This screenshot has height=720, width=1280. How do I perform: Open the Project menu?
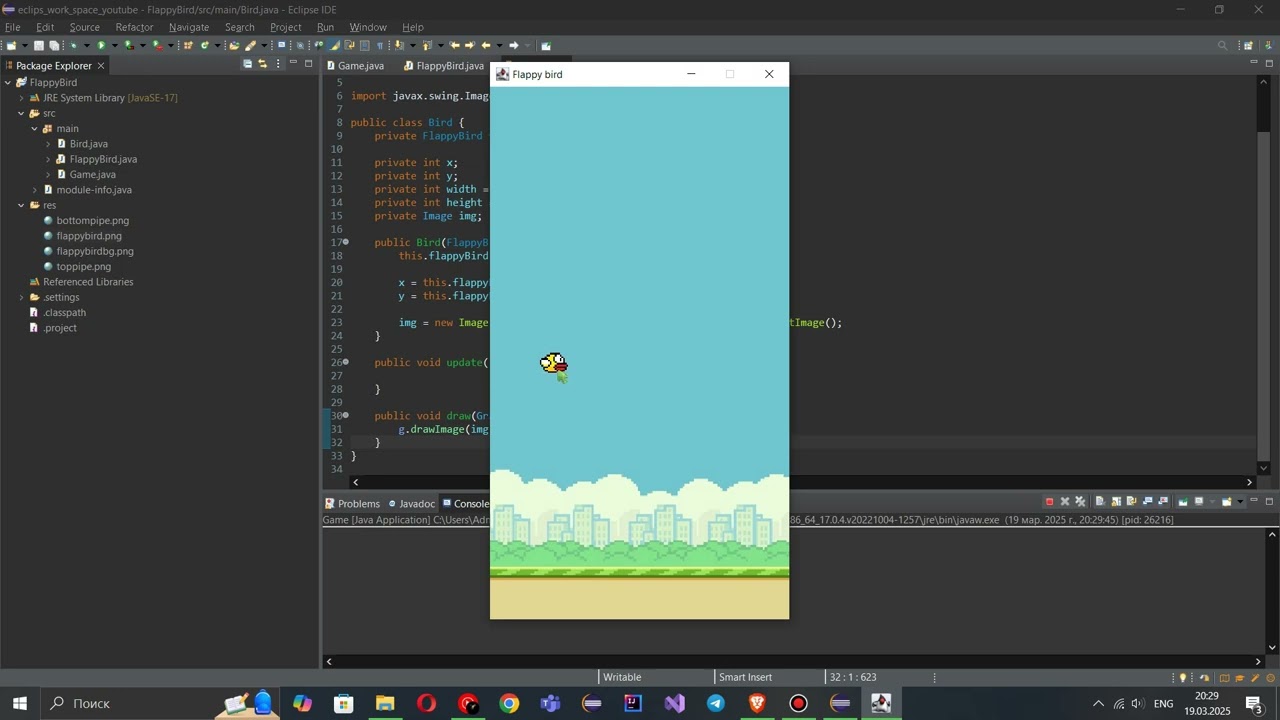pos(285,27)
